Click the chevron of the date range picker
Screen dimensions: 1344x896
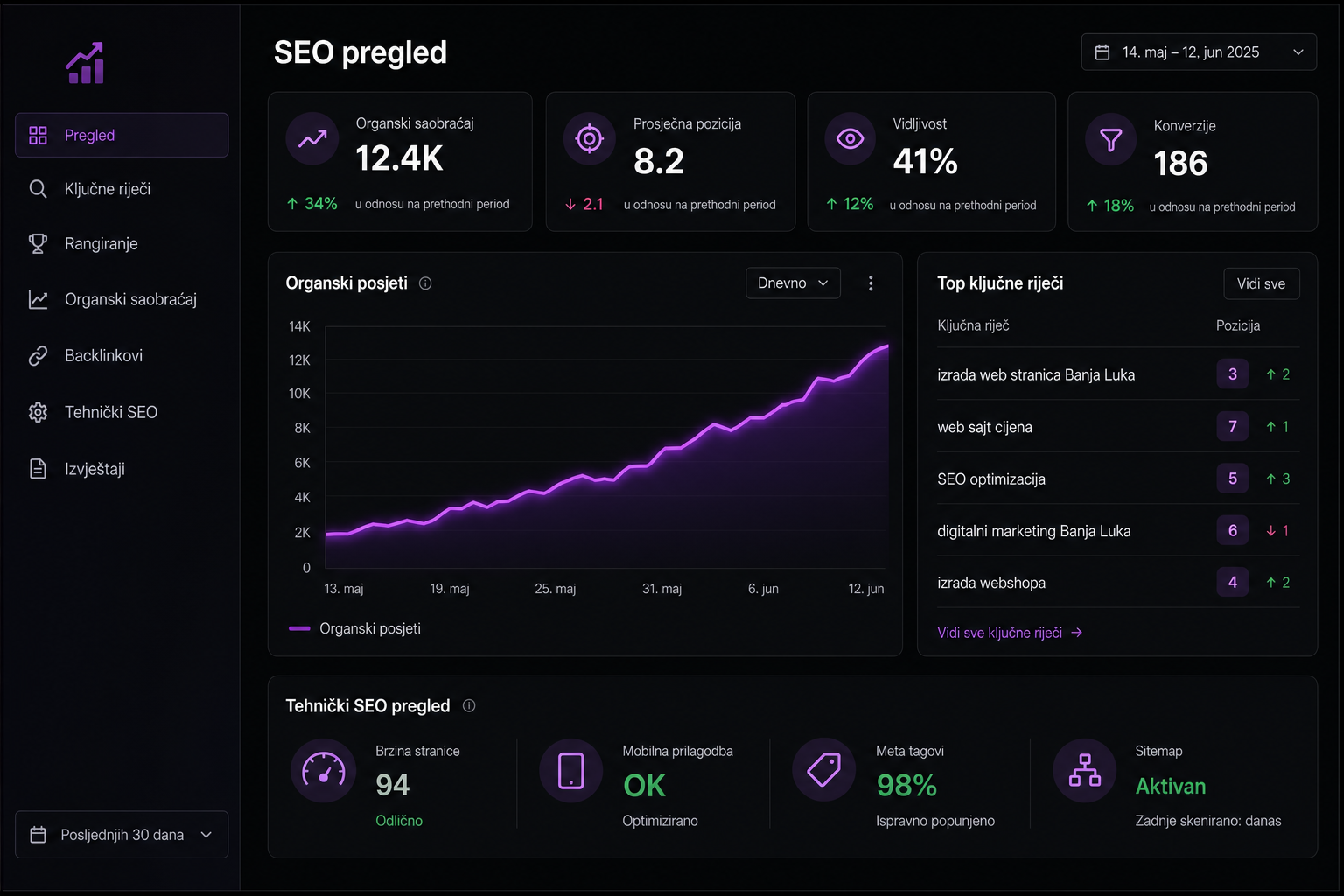pyautogui.click(x=1298, y=52)
